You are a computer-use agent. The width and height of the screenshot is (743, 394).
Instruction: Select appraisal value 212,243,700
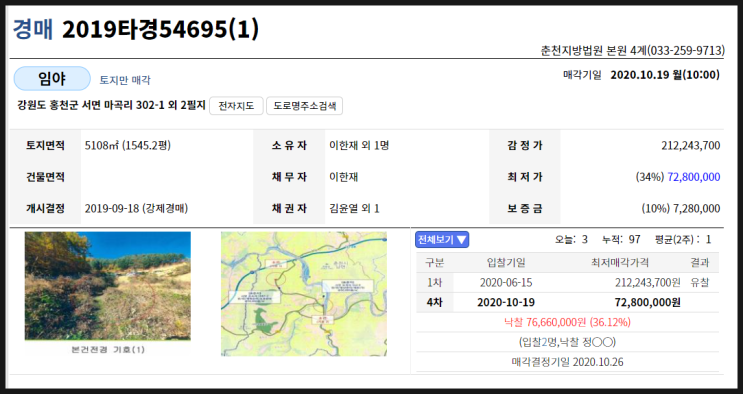(690, 146)
